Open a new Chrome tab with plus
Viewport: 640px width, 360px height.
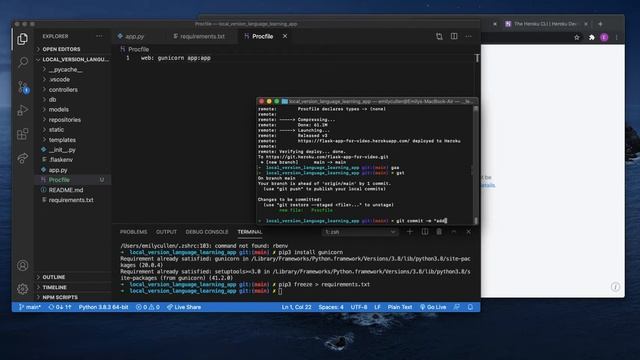tap(600, 24)
